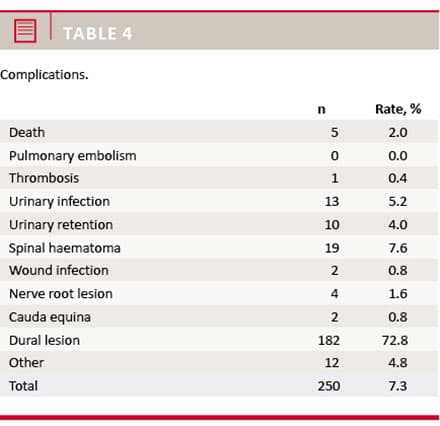Select the Wound infection row label
Image resolution: width=440 pixels, height=426 pixels.
pyautogui.click(x=59, y=270)
